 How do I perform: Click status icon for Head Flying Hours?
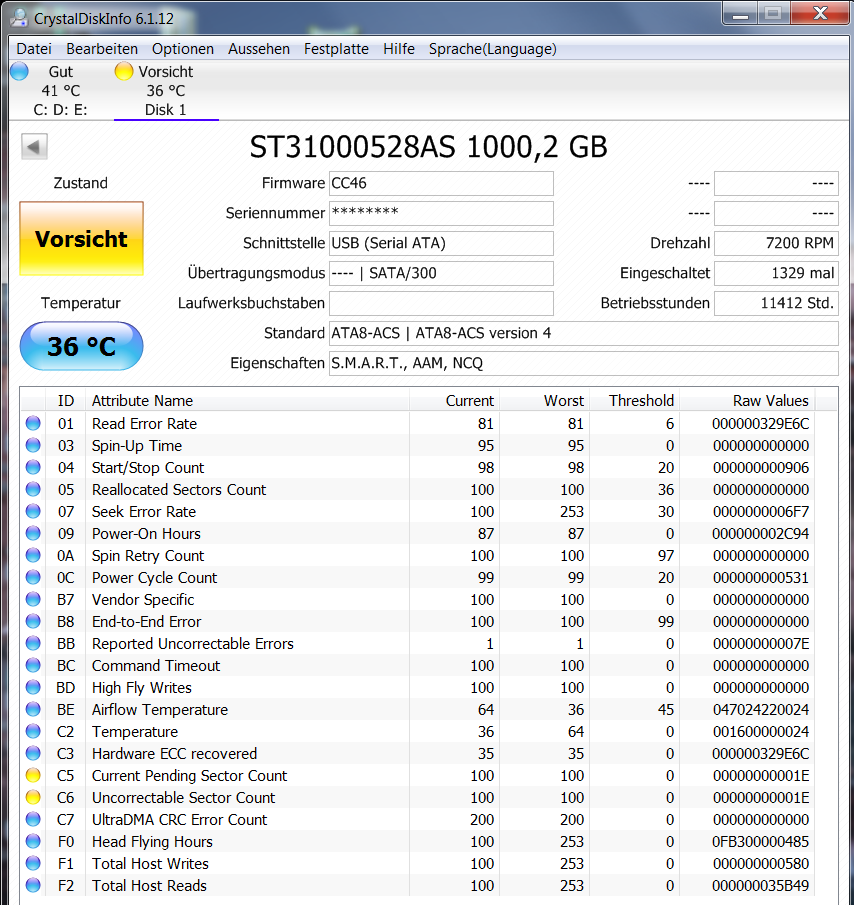[x=33, y=841]
